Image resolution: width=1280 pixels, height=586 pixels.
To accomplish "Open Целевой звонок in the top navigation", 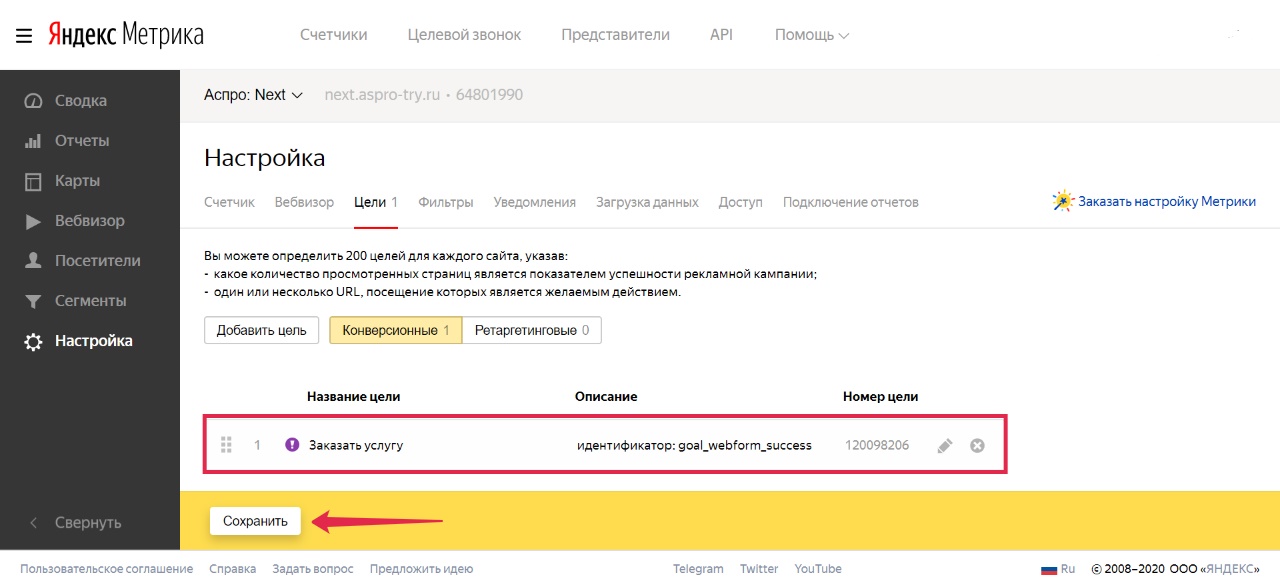I will point(464,35).
